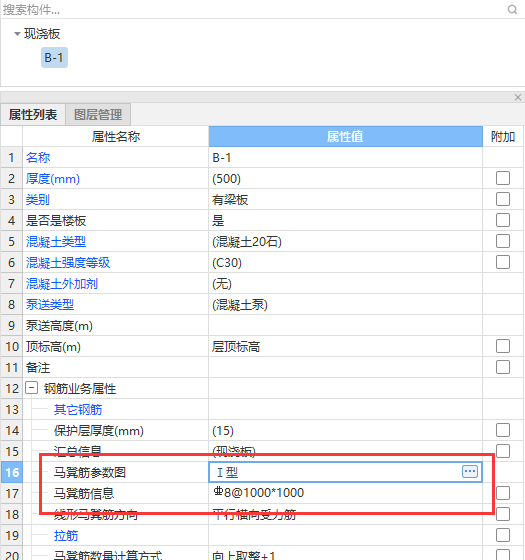525x560 pixels.
Task: Click the 属性名称 column header
Action: click(x=116, y=136)
